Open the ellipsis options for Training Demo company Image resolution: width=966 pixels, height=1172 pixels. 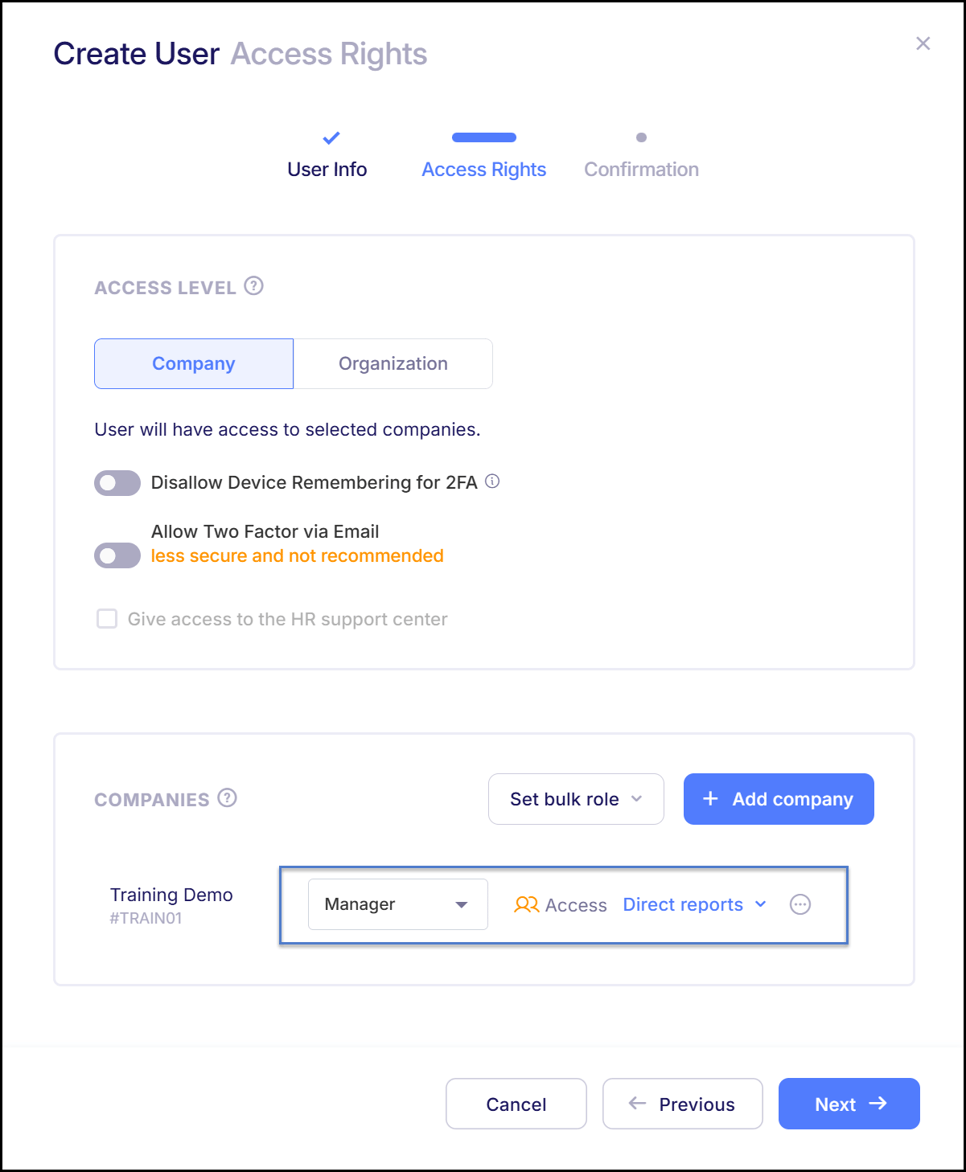(x=800, y=904)
